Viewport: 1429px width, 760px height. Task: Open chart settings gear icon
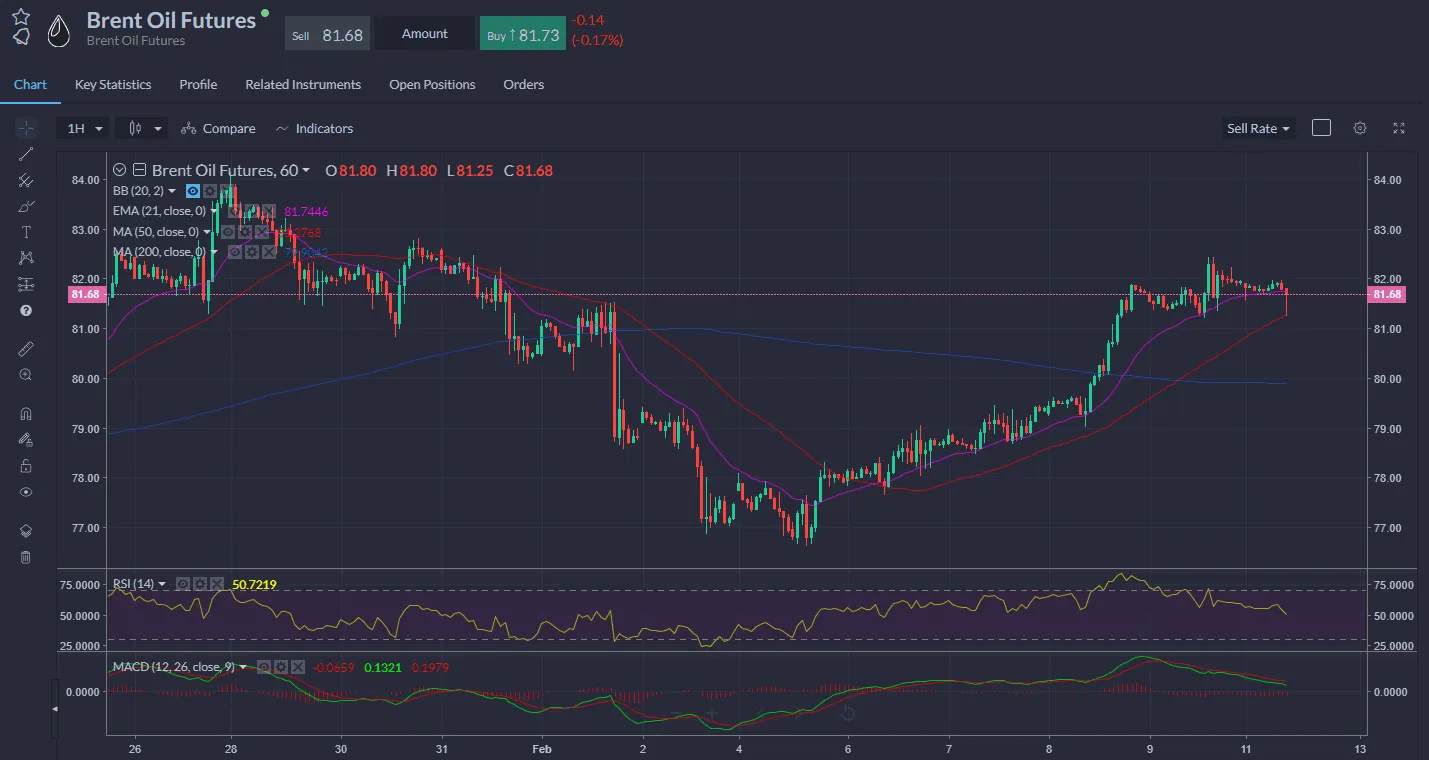1360,128
